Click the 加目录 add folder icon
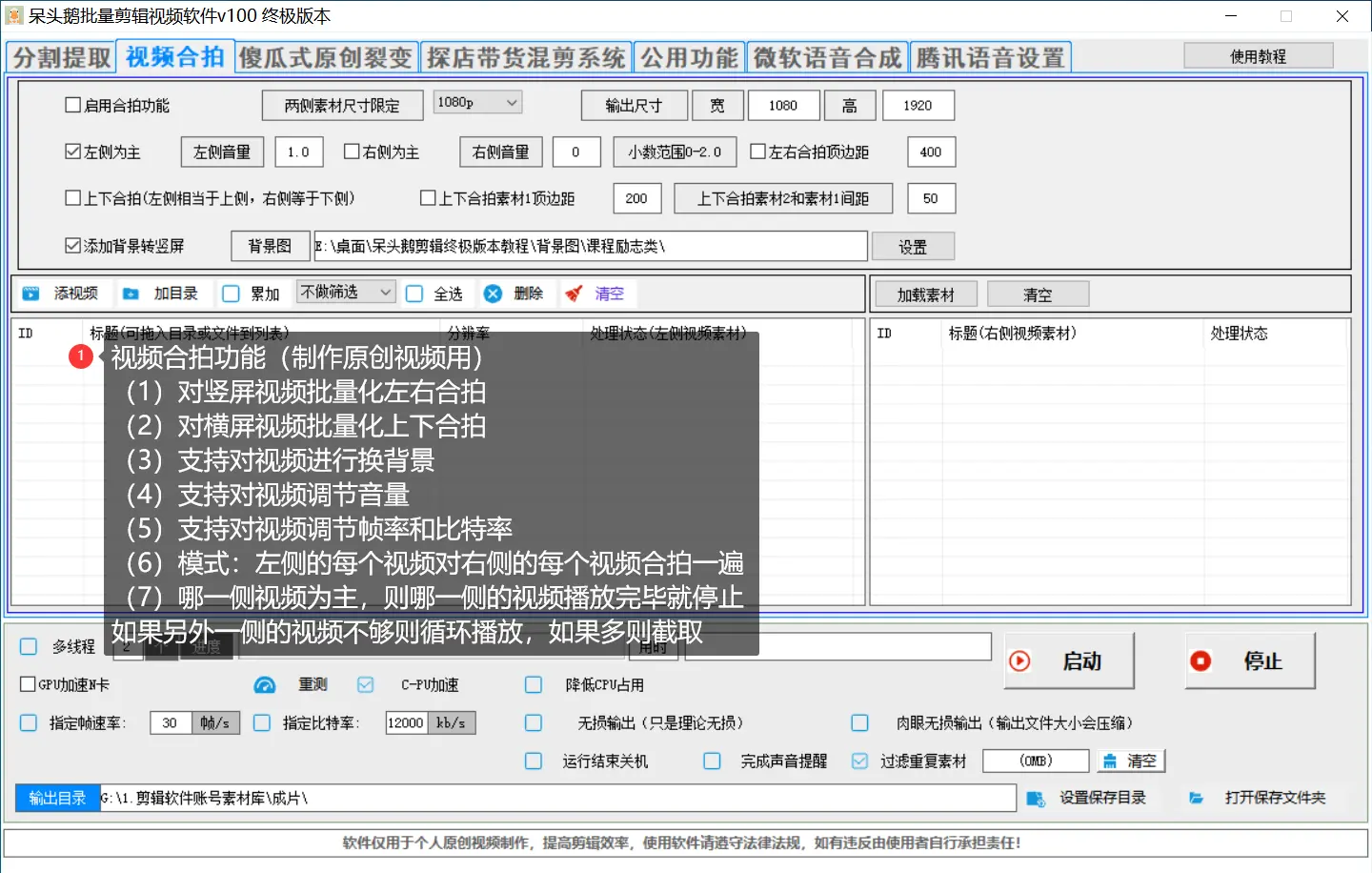The image size is (1372, 873). (132, 293)
